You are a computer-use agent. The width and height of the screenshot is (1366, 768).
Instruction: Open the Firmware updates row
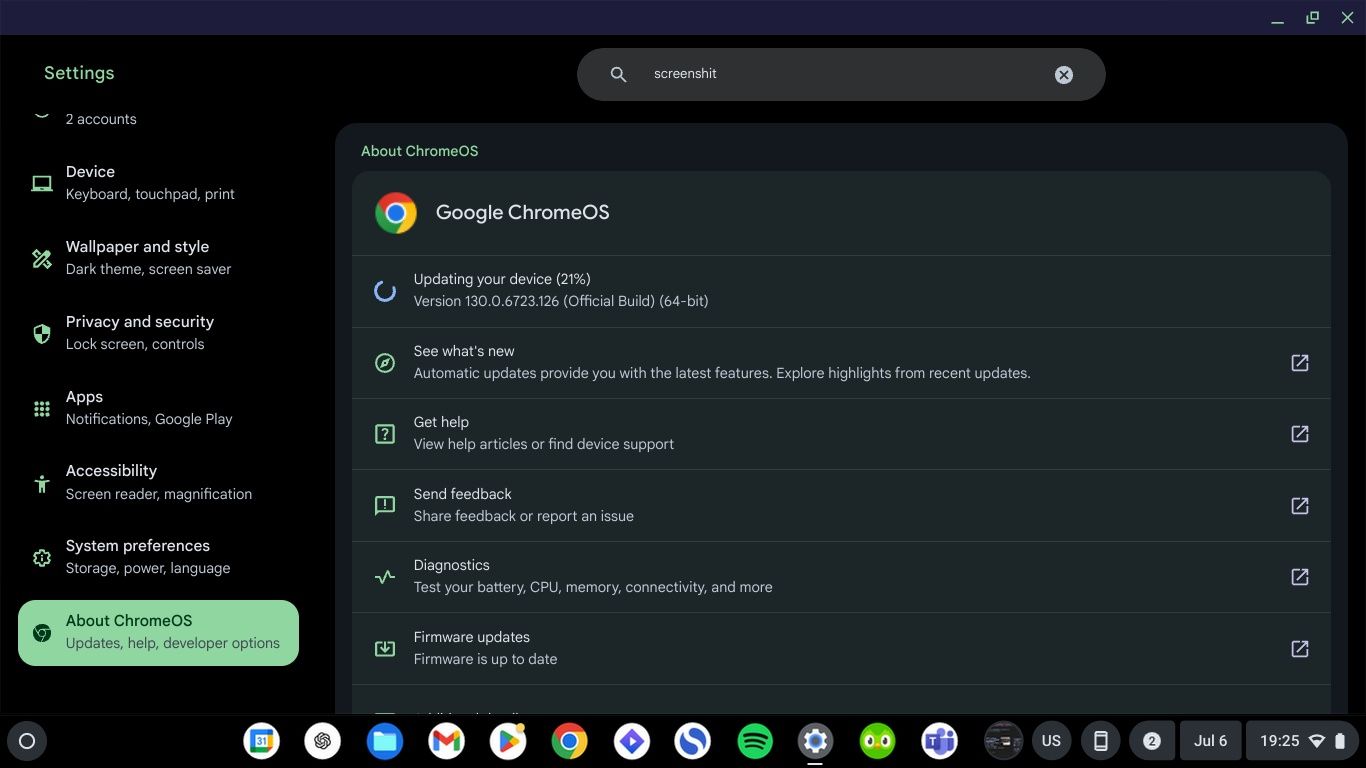(x=841, y=649)
